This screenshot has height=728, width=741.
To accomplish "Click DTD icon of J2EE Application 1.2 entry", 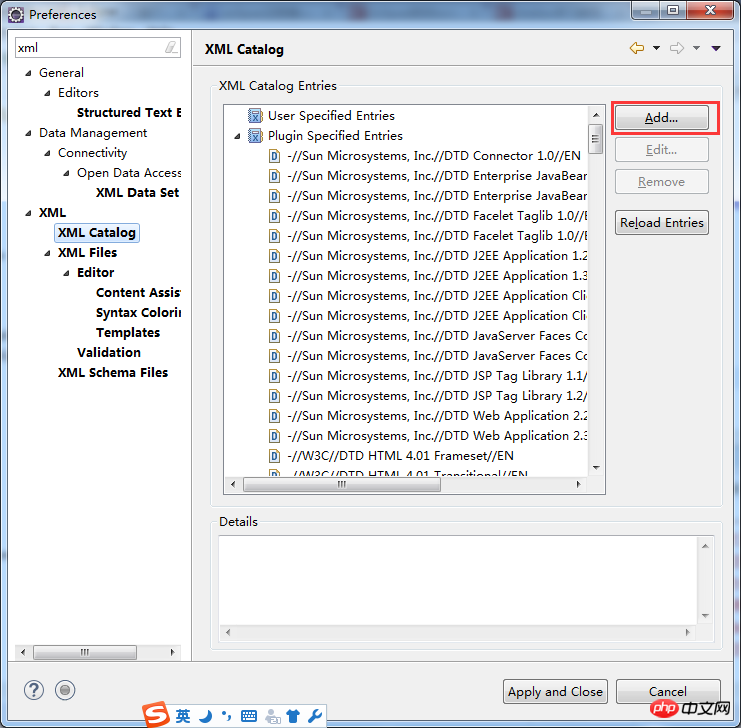I will 274,256.
